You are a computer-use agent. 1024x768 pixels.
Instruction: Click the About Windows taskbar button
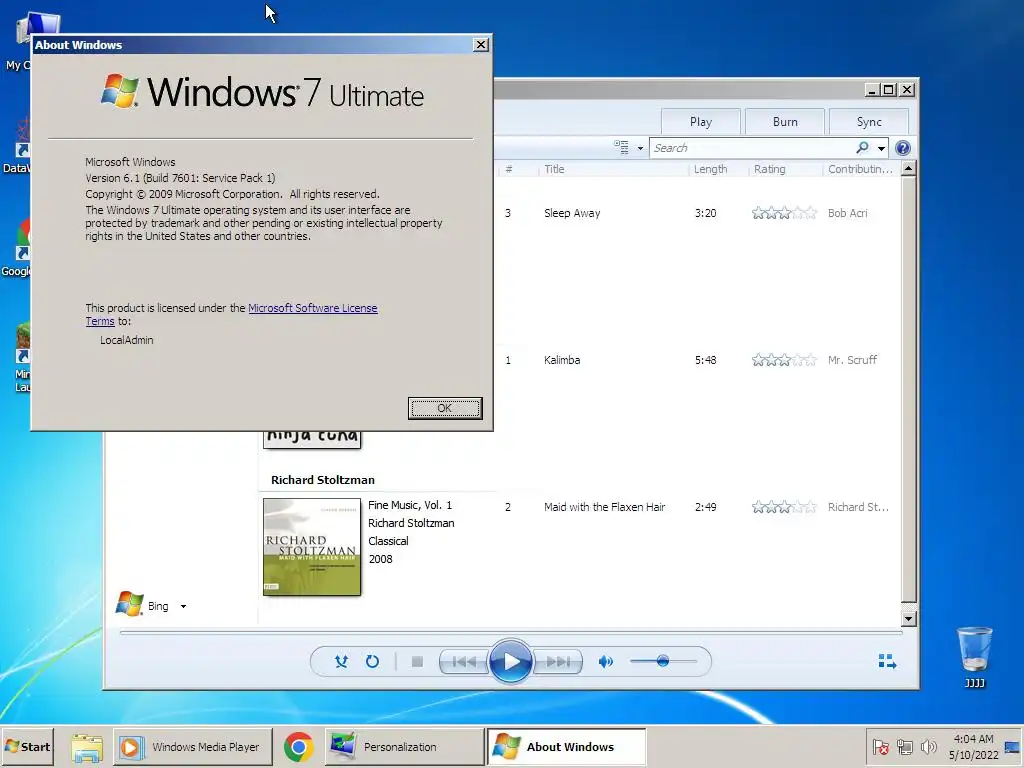pos(566,747)
